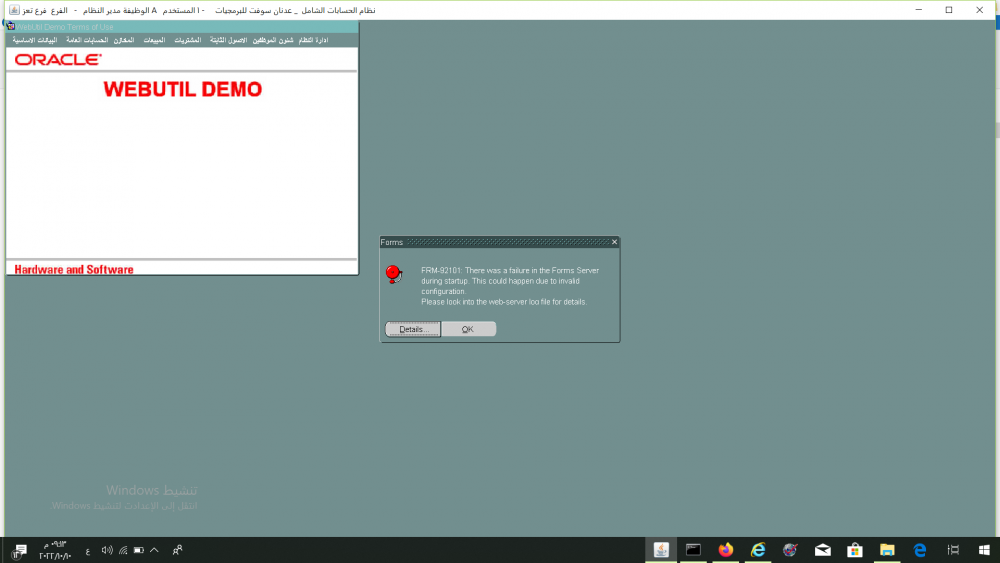1000x563 pixels.
Task: Open File Explorer from the taskbar
Action: click(887, 550)
